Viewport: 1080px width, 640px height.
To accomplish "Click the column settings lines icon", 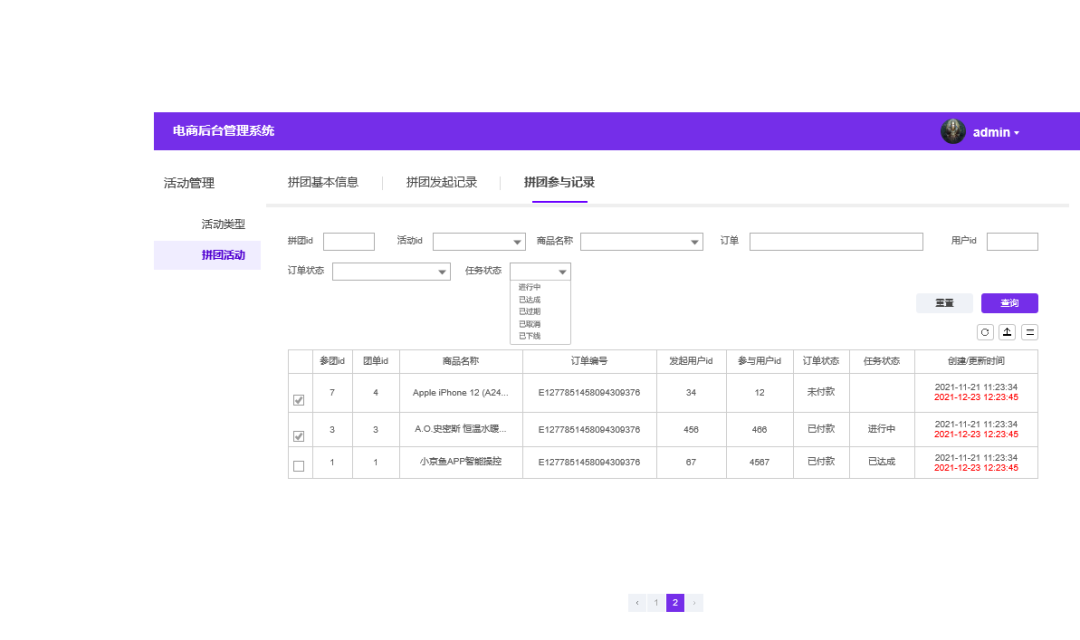I will (x=1030, y=332).
